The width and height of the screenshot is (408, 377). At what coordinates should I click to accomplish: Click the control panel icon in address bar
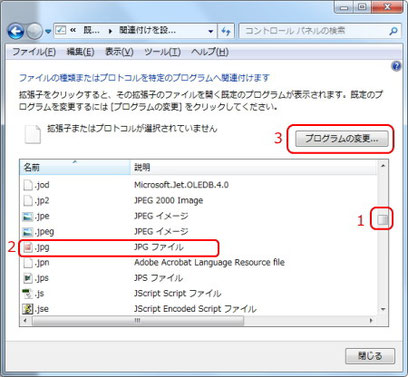click(61, 31)
